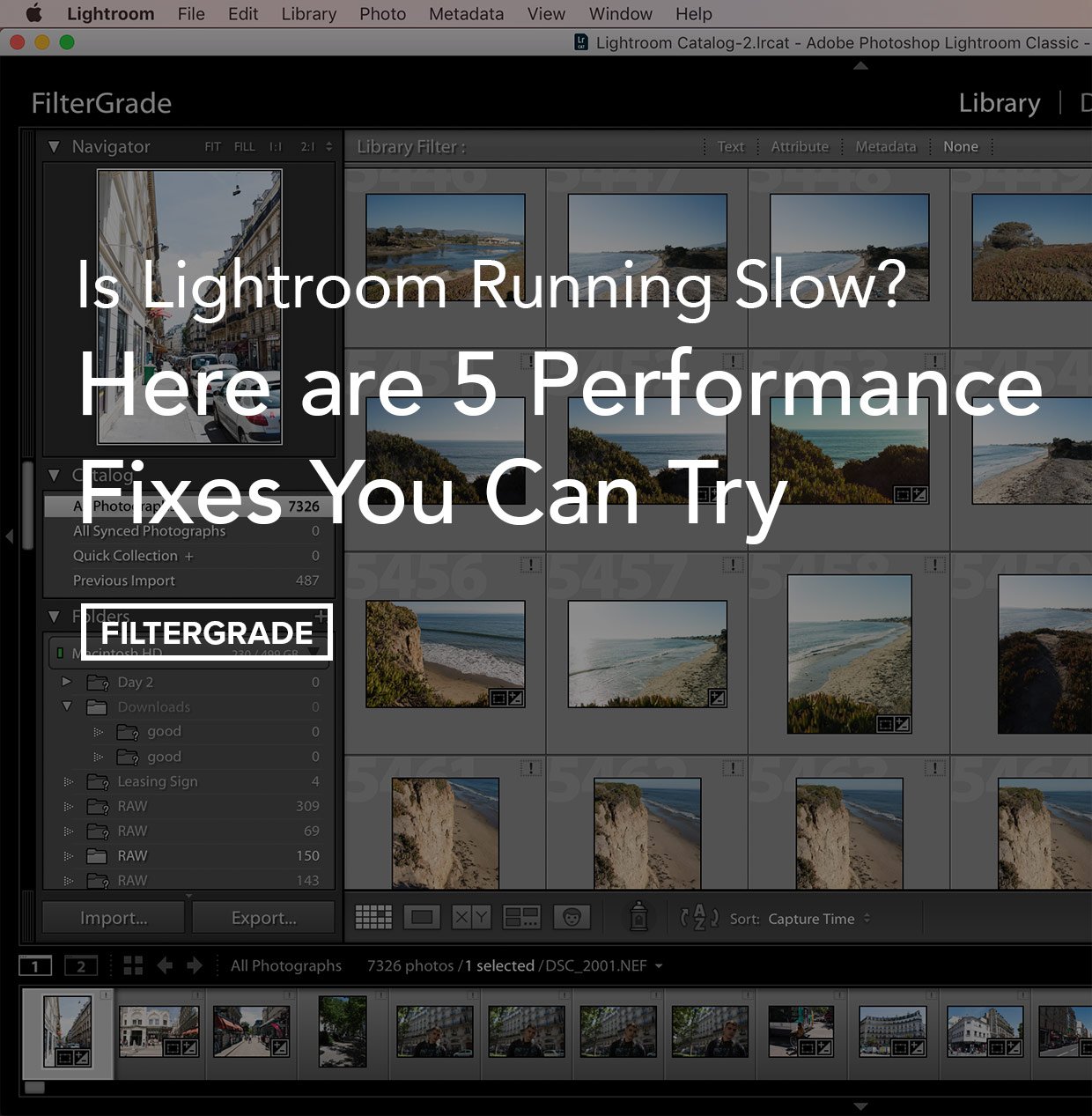Expand the Day 2 folder
Image resolution: width=1092 pixels, height=1116 pixels.
pyautogui.click(x=67, y=682)
